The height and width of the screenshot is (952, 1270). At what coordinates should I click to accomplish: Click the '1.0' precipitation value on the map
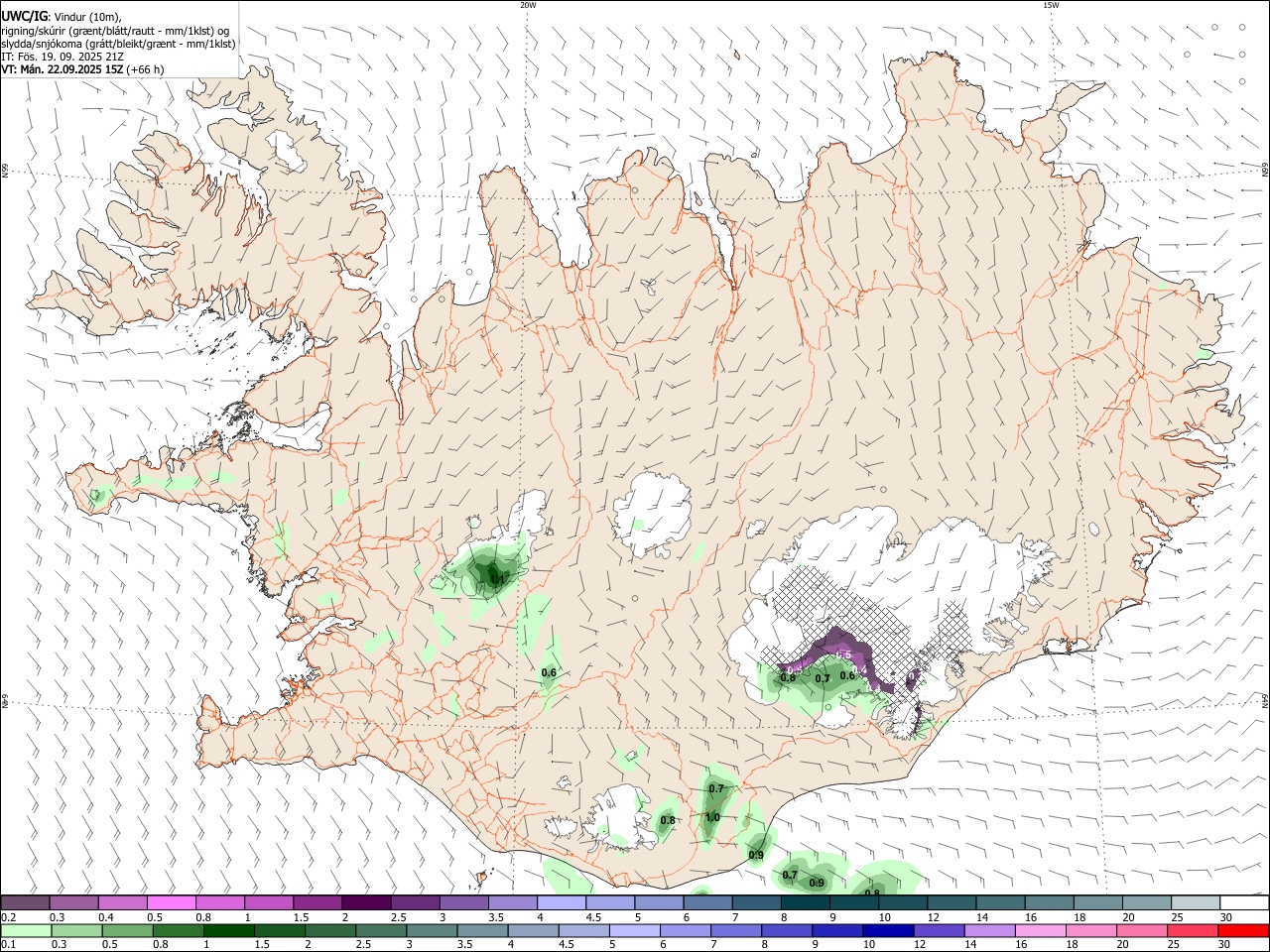712,817
